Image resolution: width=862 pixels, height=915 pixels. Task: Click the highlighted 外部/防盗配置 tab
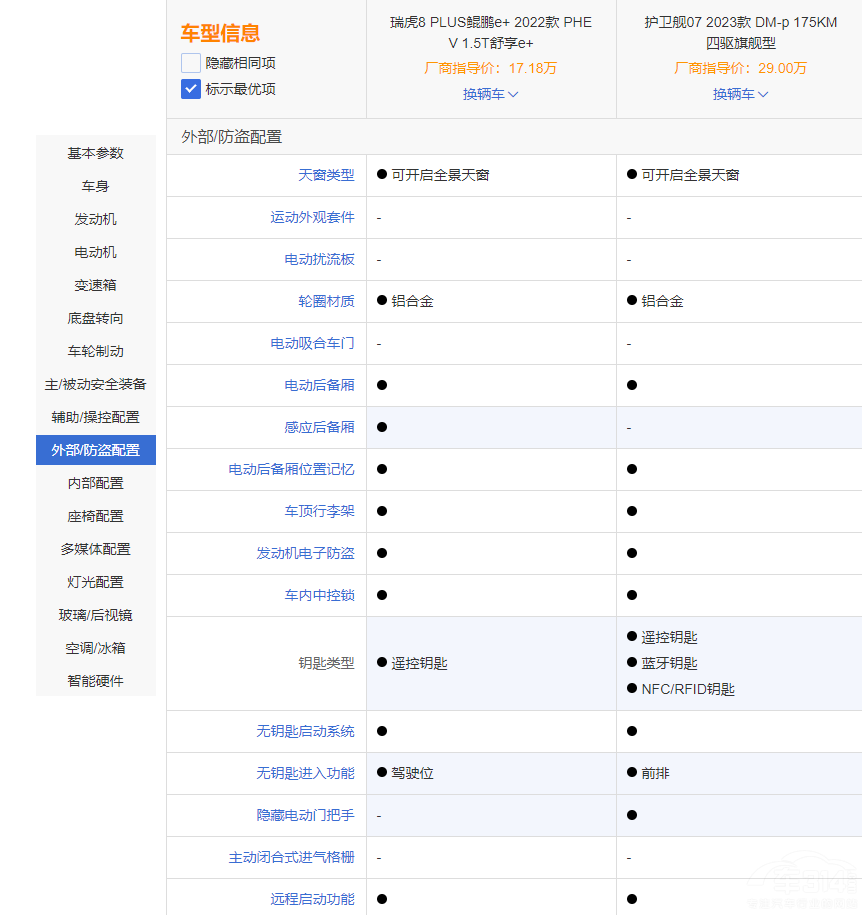(95, 450)
